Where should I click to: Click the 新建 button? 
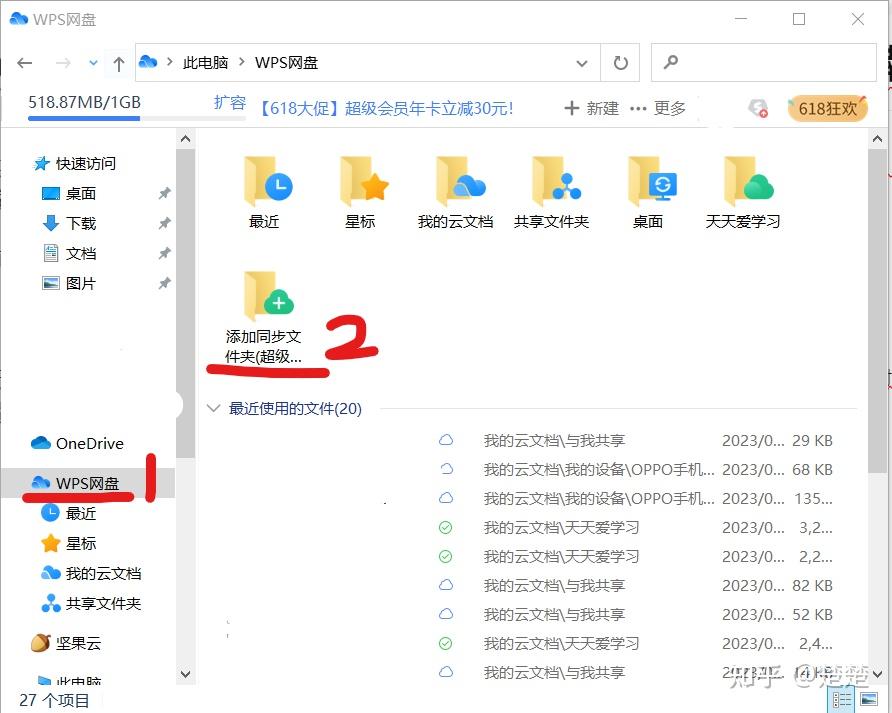592,108
